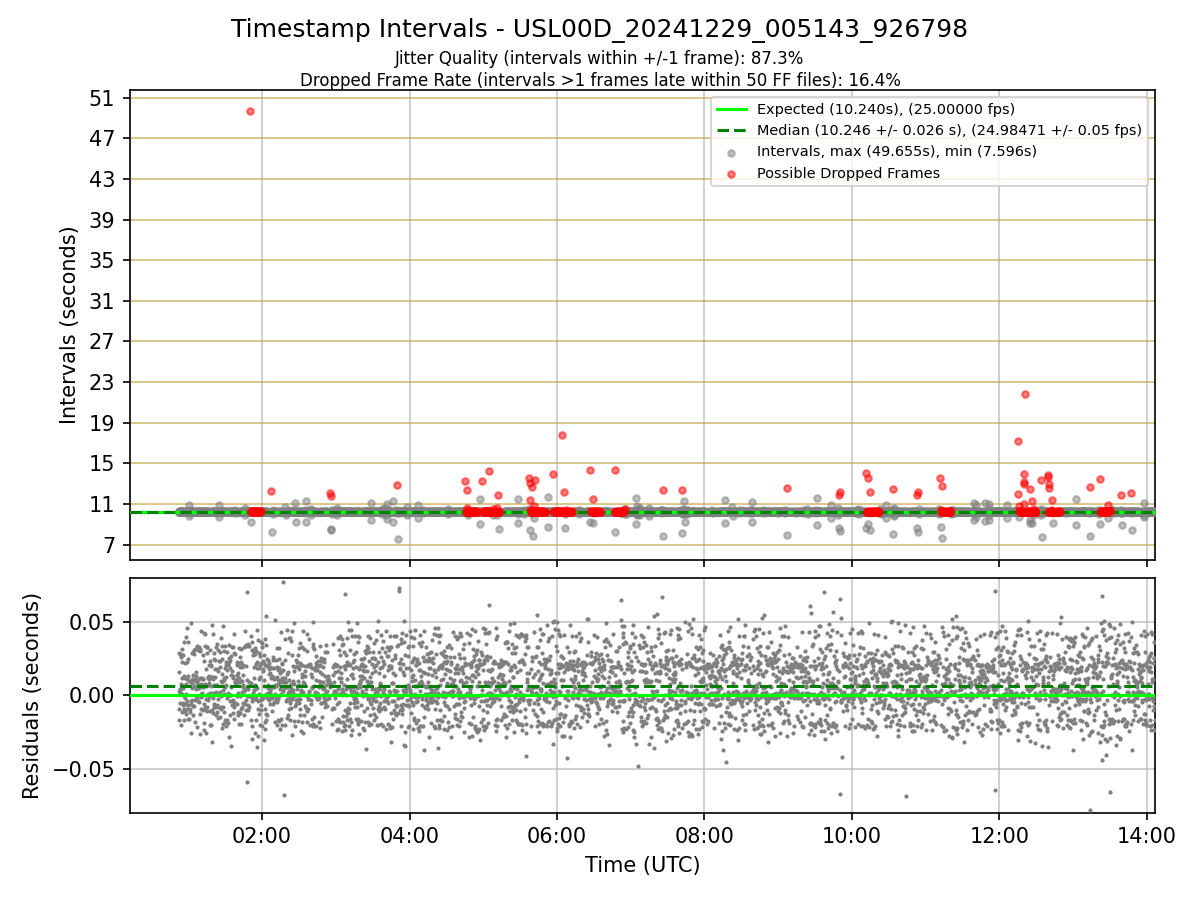1200x900 pixels.
Task: Click the x-axis tick label '04:00'
Action: [409, 834]
